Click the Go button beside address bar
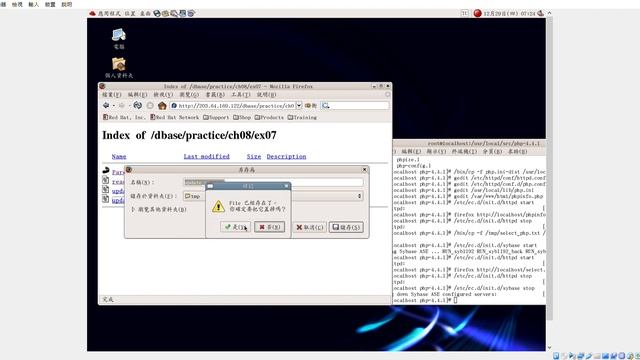This screenshot has height=360, width=640. click(x=311, y=105)
